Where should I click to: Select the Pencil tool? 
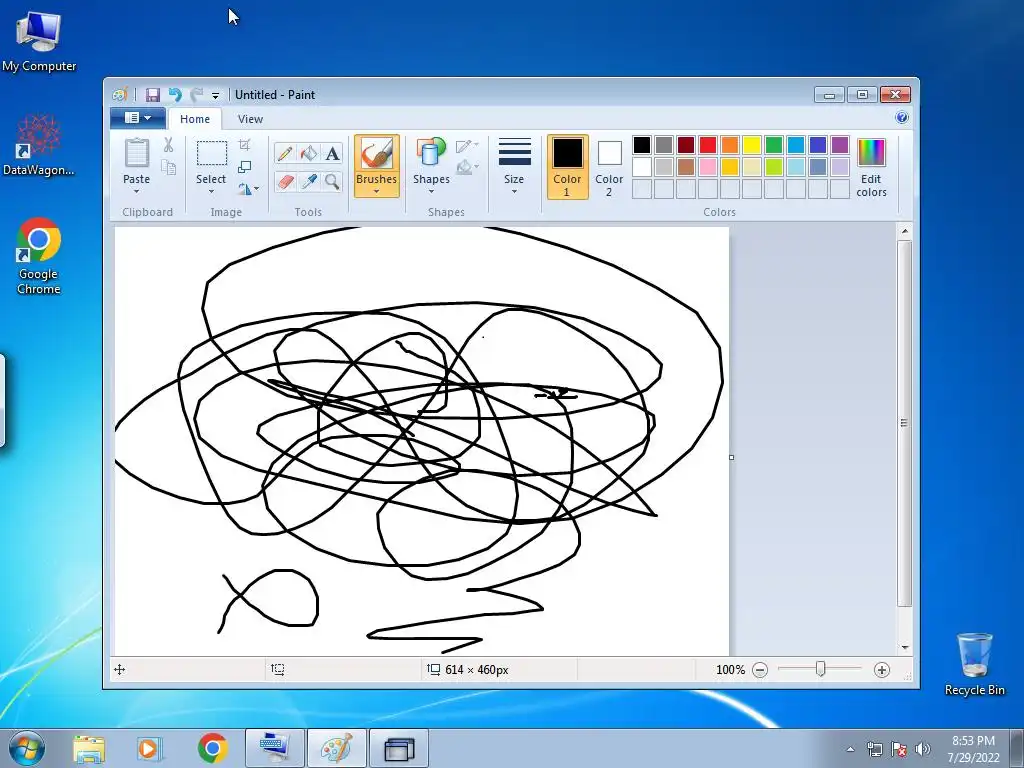coord(285,153)
